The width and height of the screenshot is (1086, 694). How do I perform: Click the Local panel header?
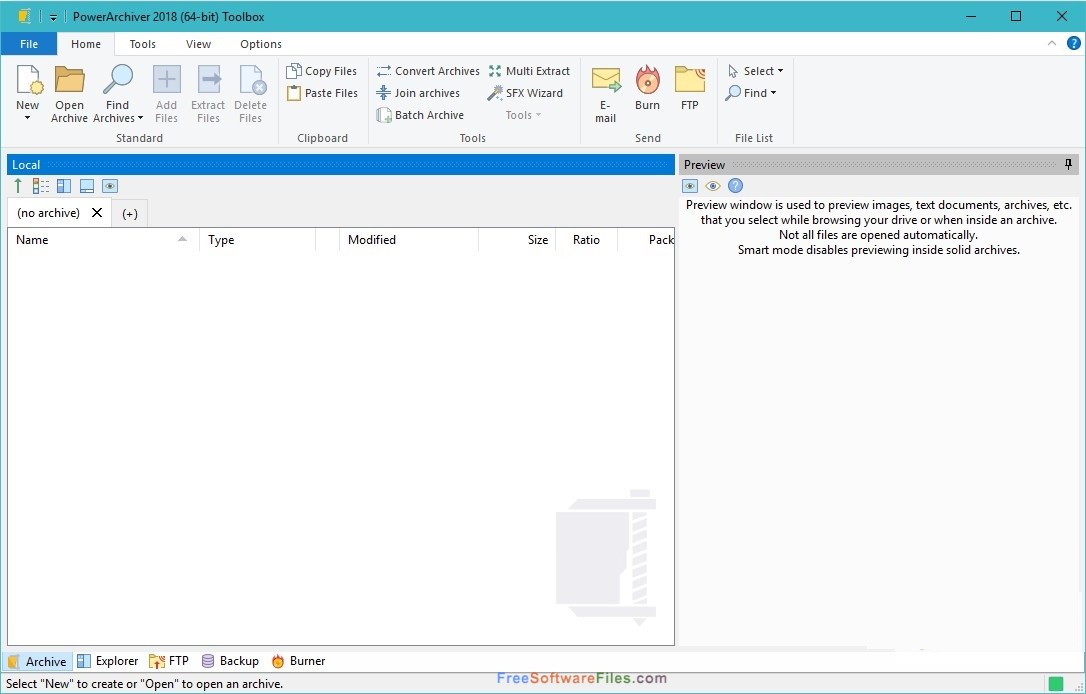click(x=341, y=165)
